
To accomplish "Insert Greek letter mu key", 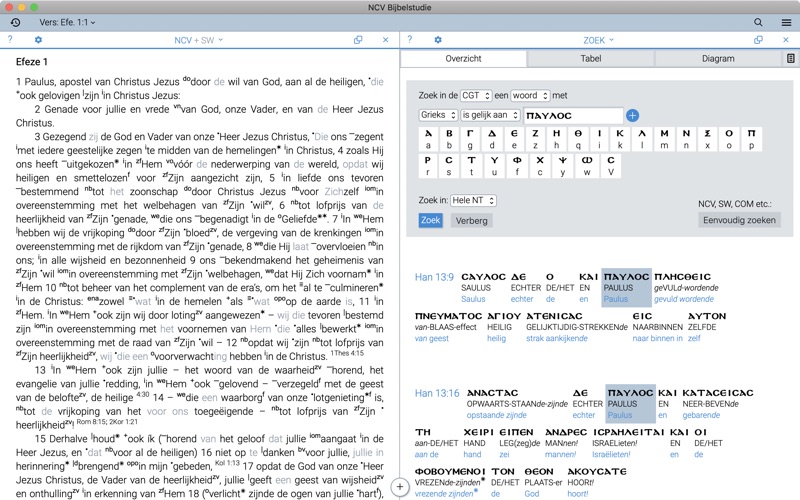I will coord(664,139).
